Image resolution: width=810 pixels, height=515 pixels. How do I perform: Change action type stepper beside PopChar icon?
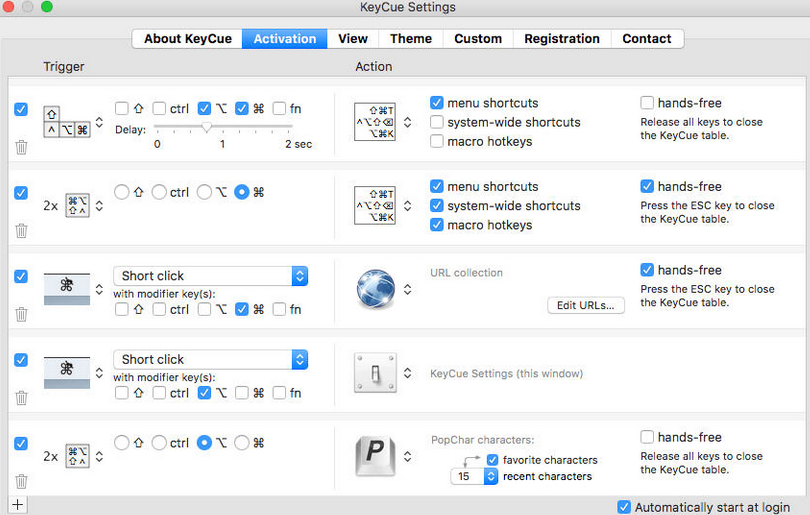click(x=408, y=456)
